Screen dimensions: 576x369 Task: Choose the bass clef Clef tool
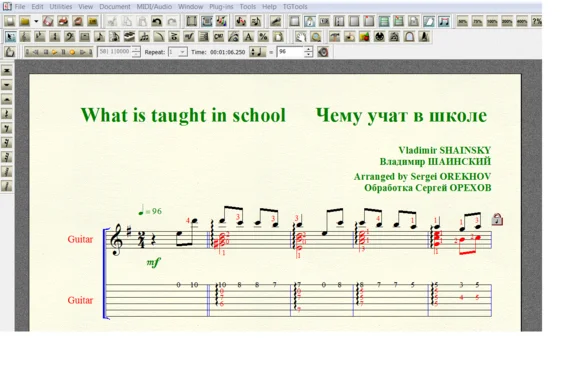[70, 36]
